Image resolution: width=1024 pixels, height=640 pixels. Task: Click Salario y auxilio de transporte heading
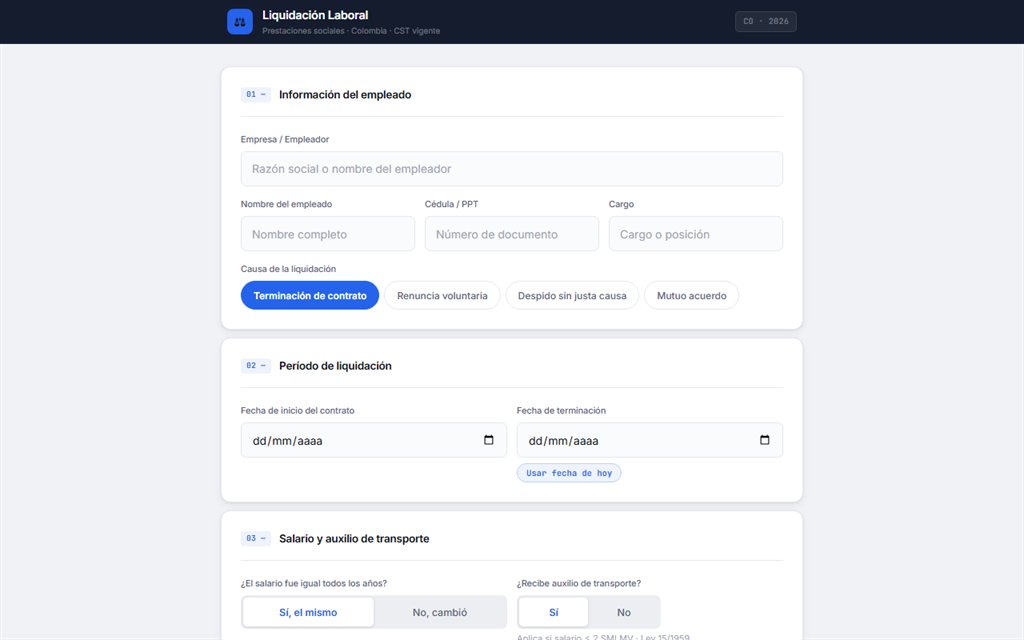point(354,539)
